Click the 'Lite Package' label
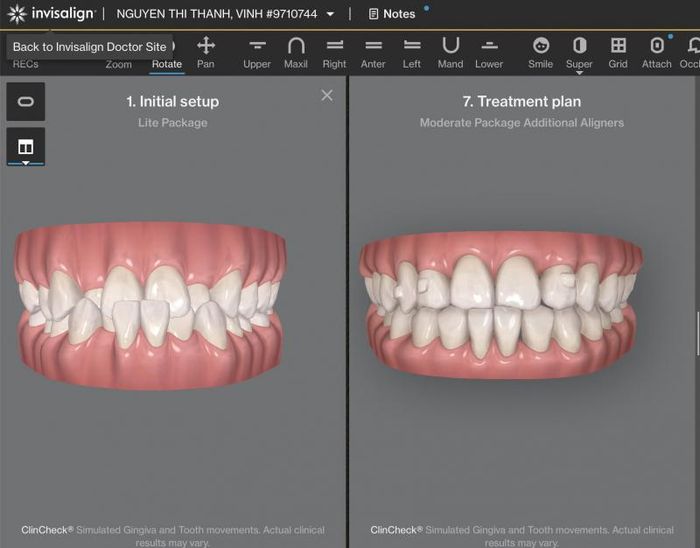Viewport: 700px width, 548px height. (173, 123)
